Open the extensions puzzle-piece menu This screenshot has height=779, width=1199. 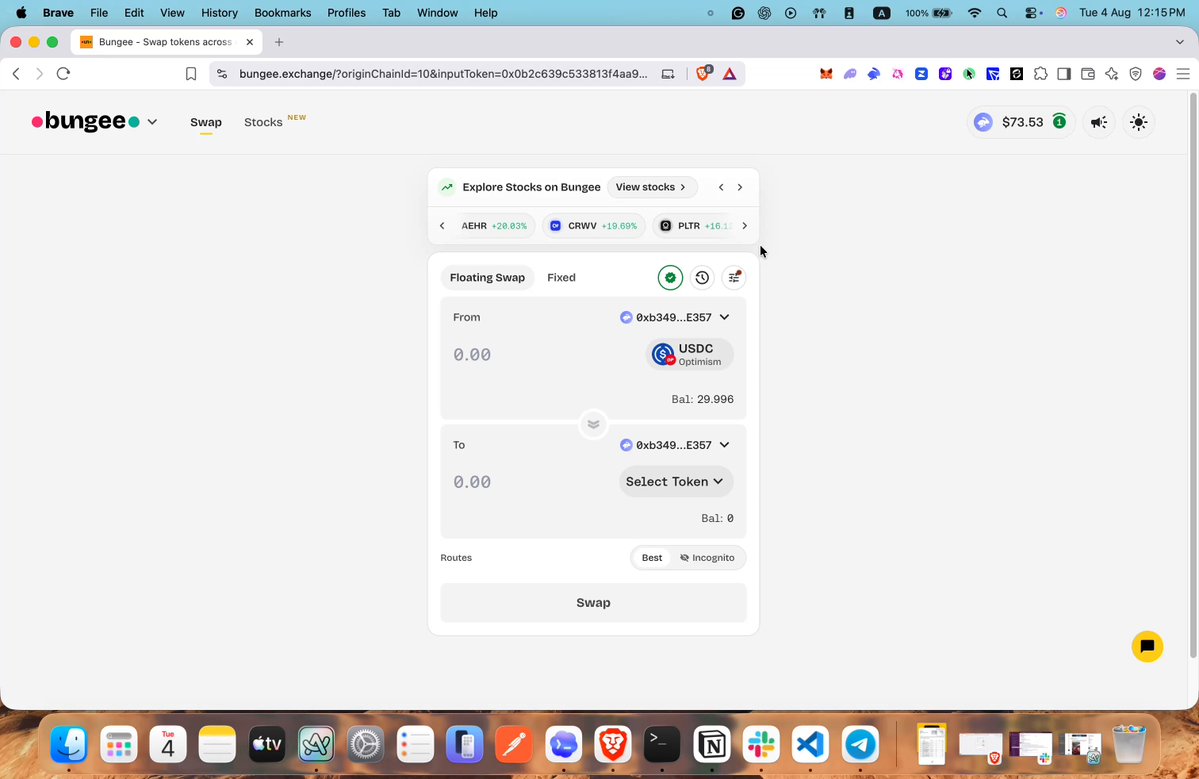(1040, 73)
